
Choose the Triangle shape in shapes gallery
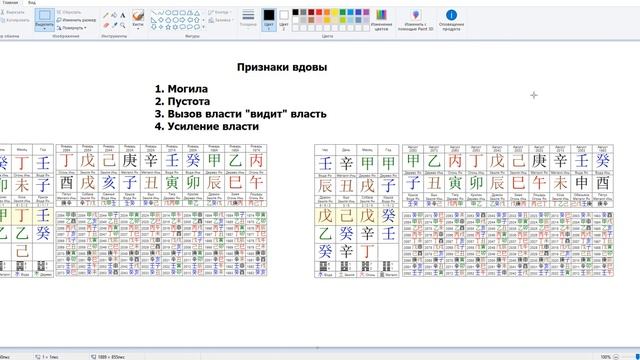pyautogui.click(x=197, y=13)
